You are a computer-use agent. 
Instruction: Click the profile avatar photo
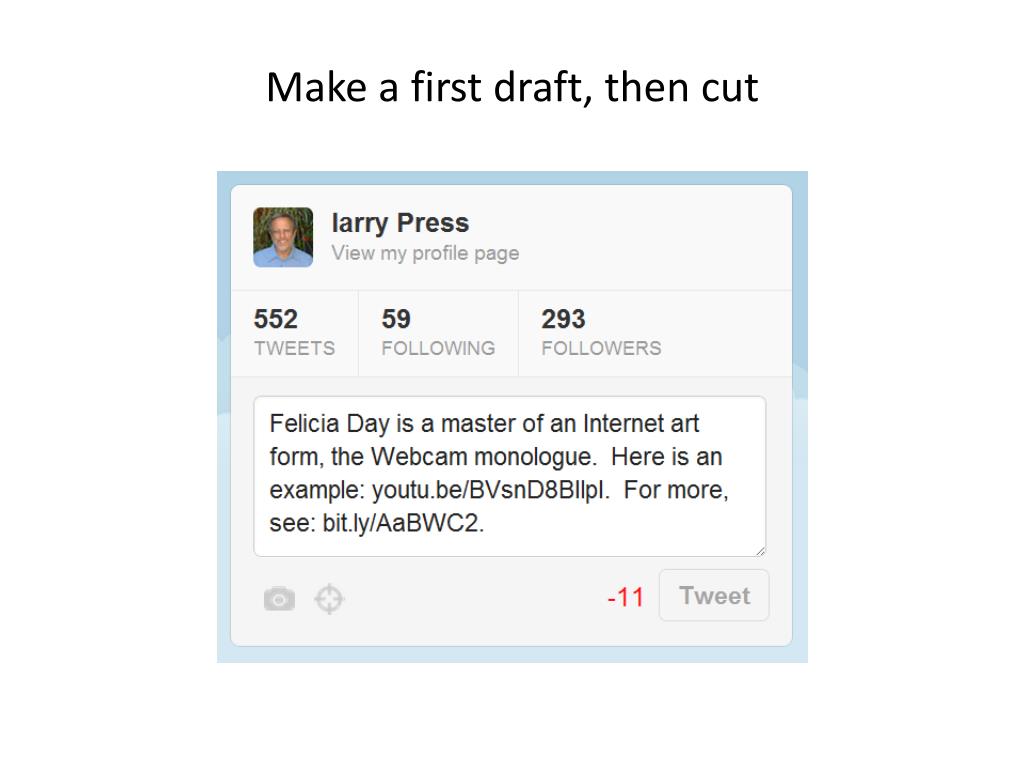283,237
